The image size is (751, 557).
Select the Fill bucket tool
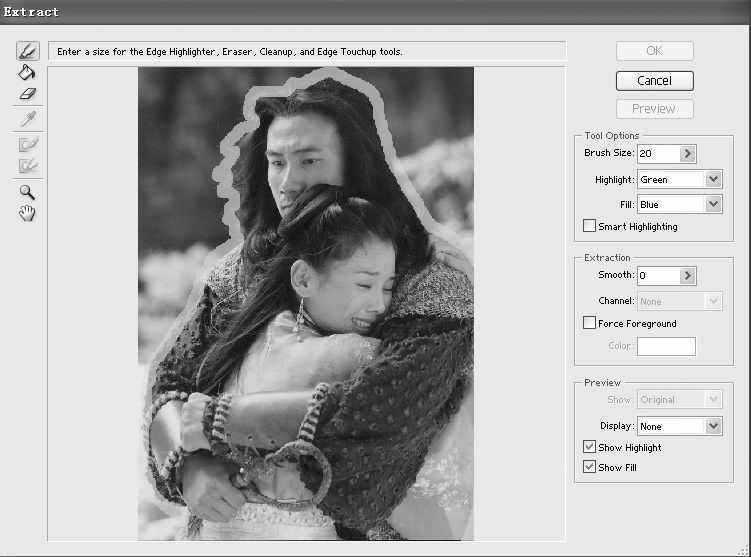pyautogui.click(x=27, y=72)
